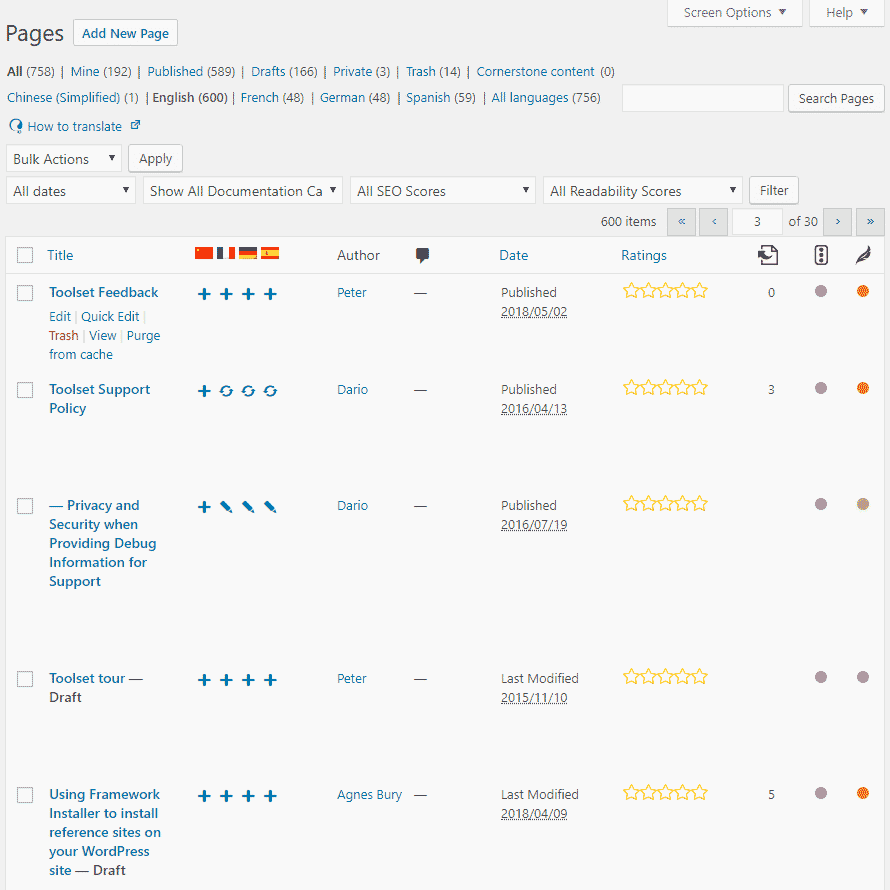Click first plus icon for Toolset Feedback

(204, 293)
